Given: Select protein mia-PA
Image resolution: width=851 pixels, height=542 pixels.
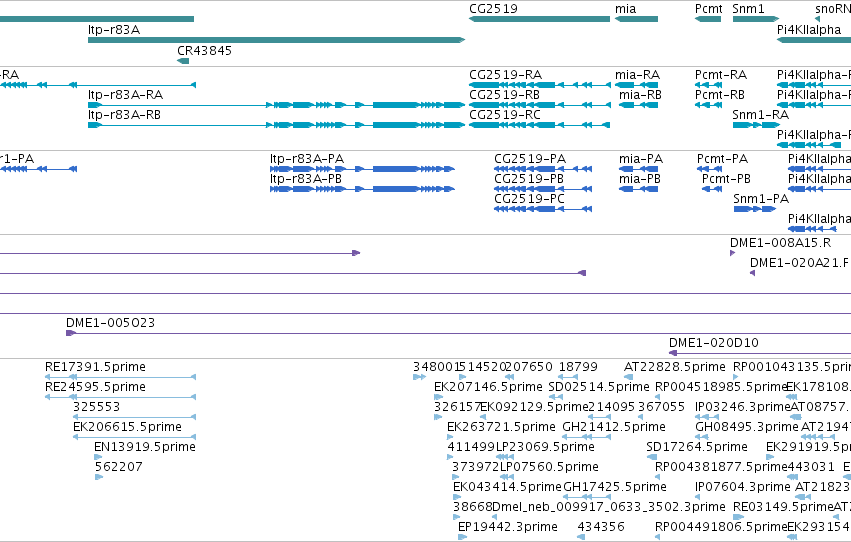Looking at the screenshot, I should click(x=638, y=169).
